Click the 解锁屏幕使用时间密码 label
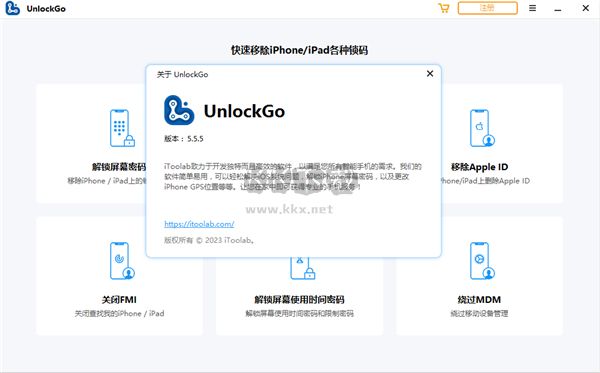This screenshot has height=373, width=600. pyautogui.click(x=299, y=300)
